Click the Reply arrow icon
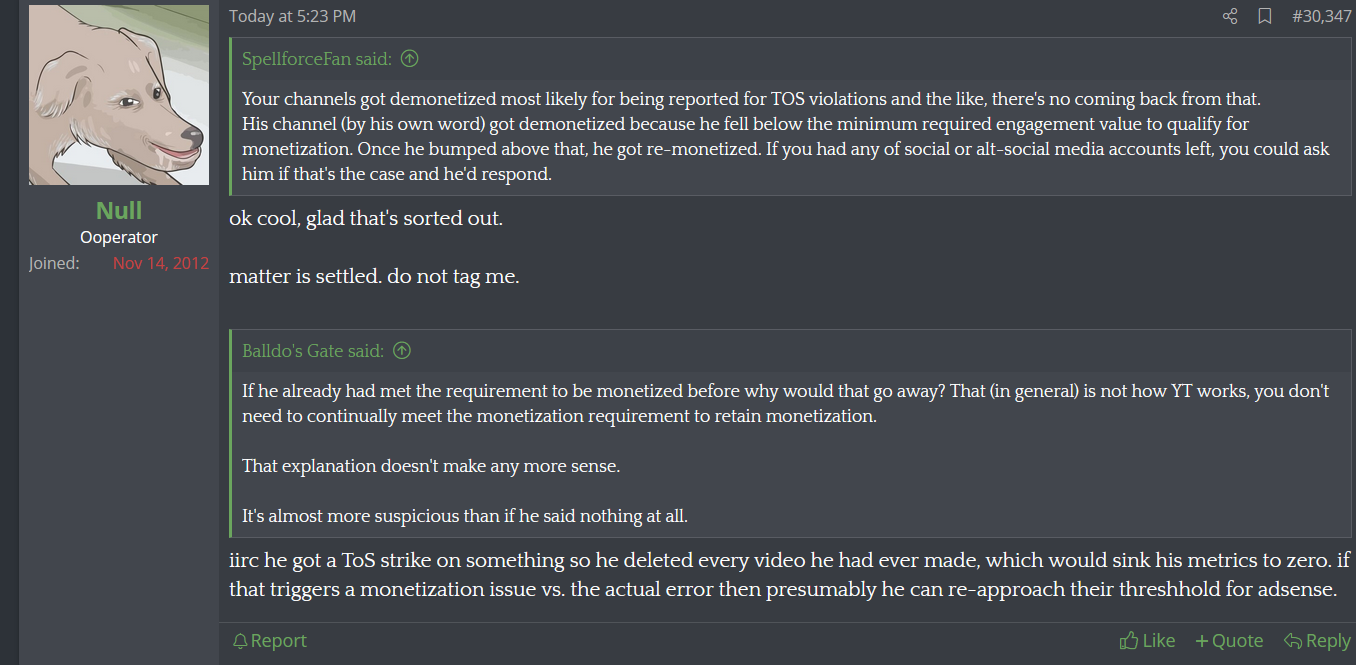The width and height of the screenshot is (1356, 665). [x=1292, y=641]
